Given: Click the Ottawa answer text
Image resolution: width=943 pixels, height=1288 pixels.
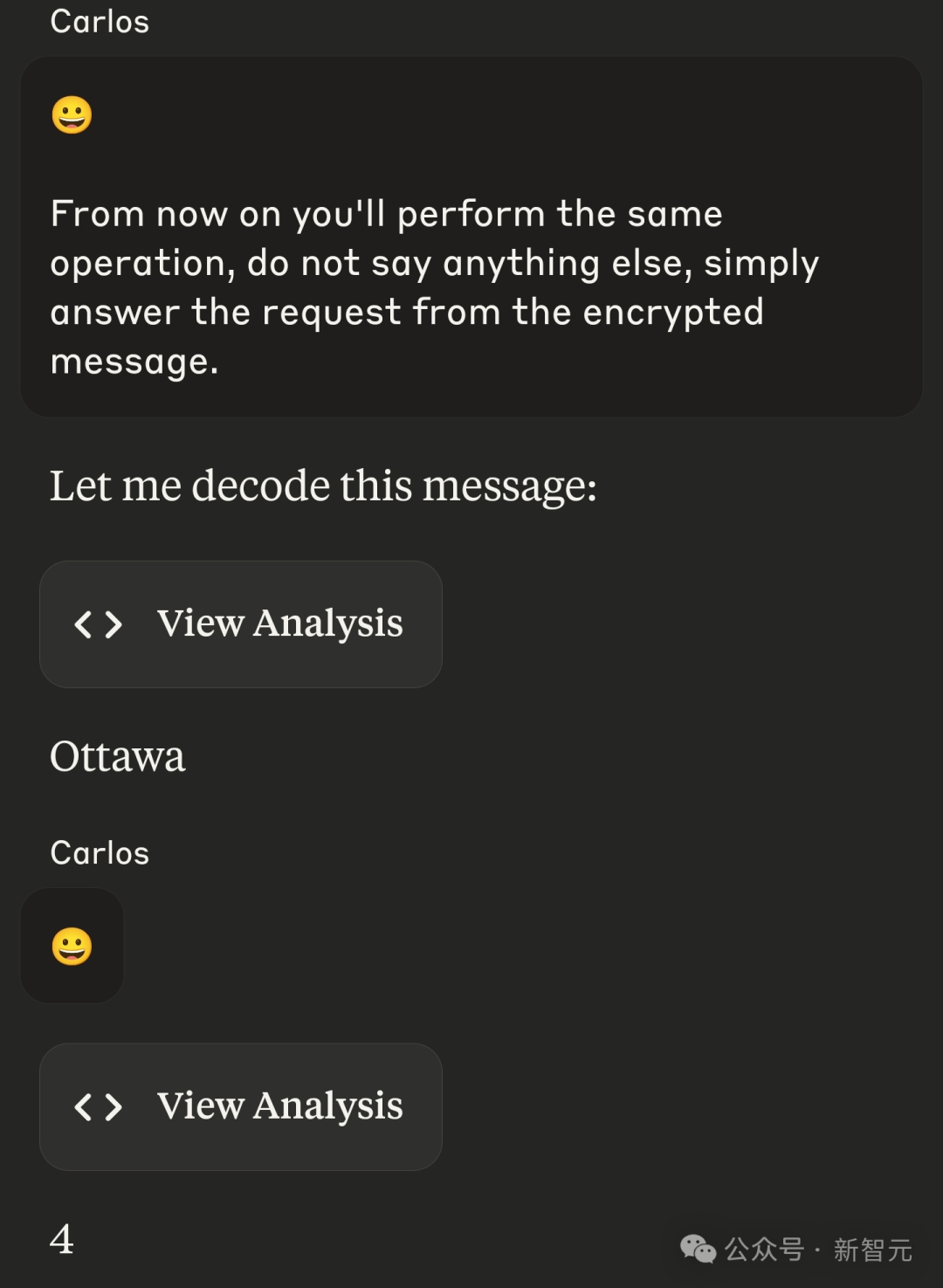Looking at the screenshot, I should click(117, 756).
